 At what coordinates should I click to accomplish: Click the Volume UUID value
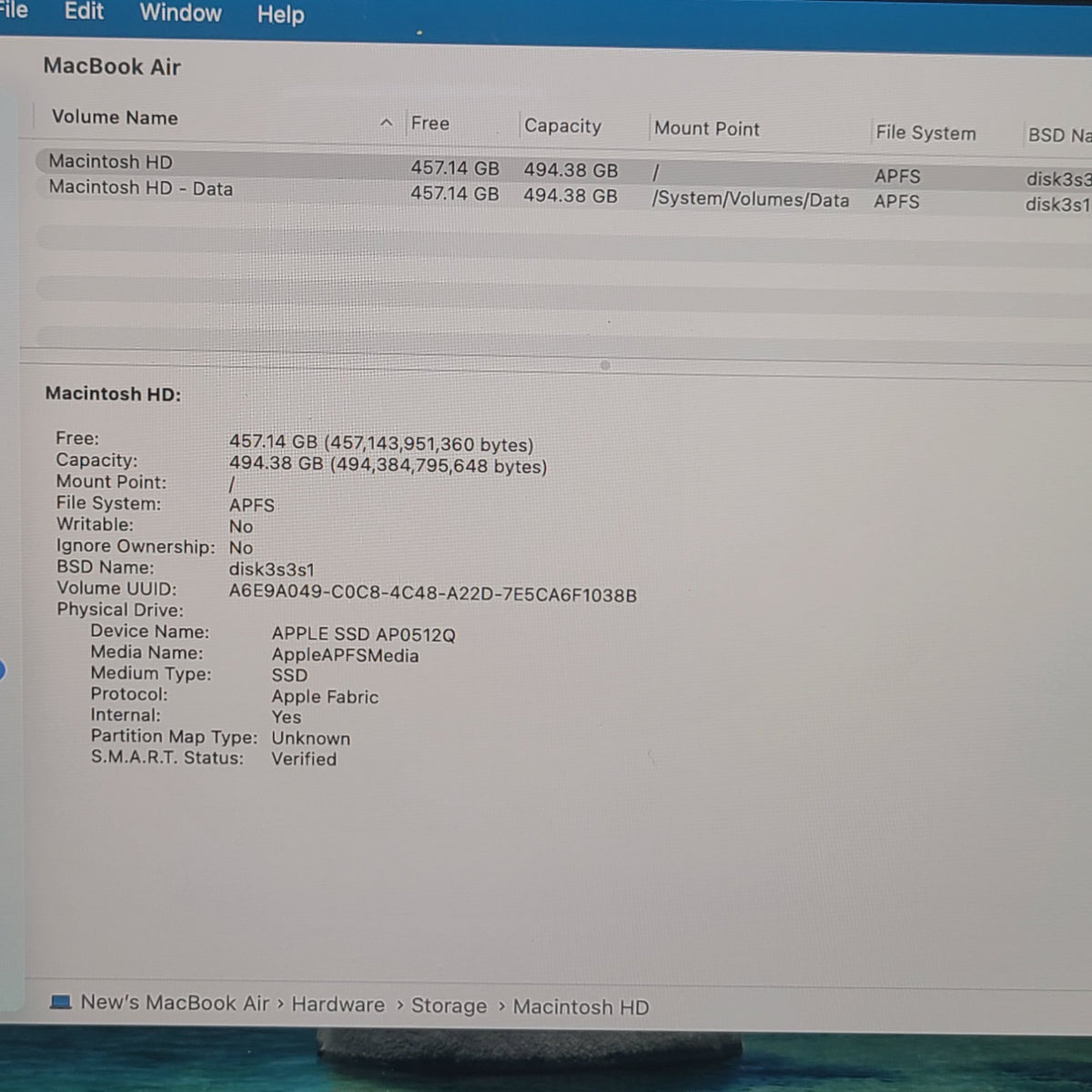[x=432, y=595]
